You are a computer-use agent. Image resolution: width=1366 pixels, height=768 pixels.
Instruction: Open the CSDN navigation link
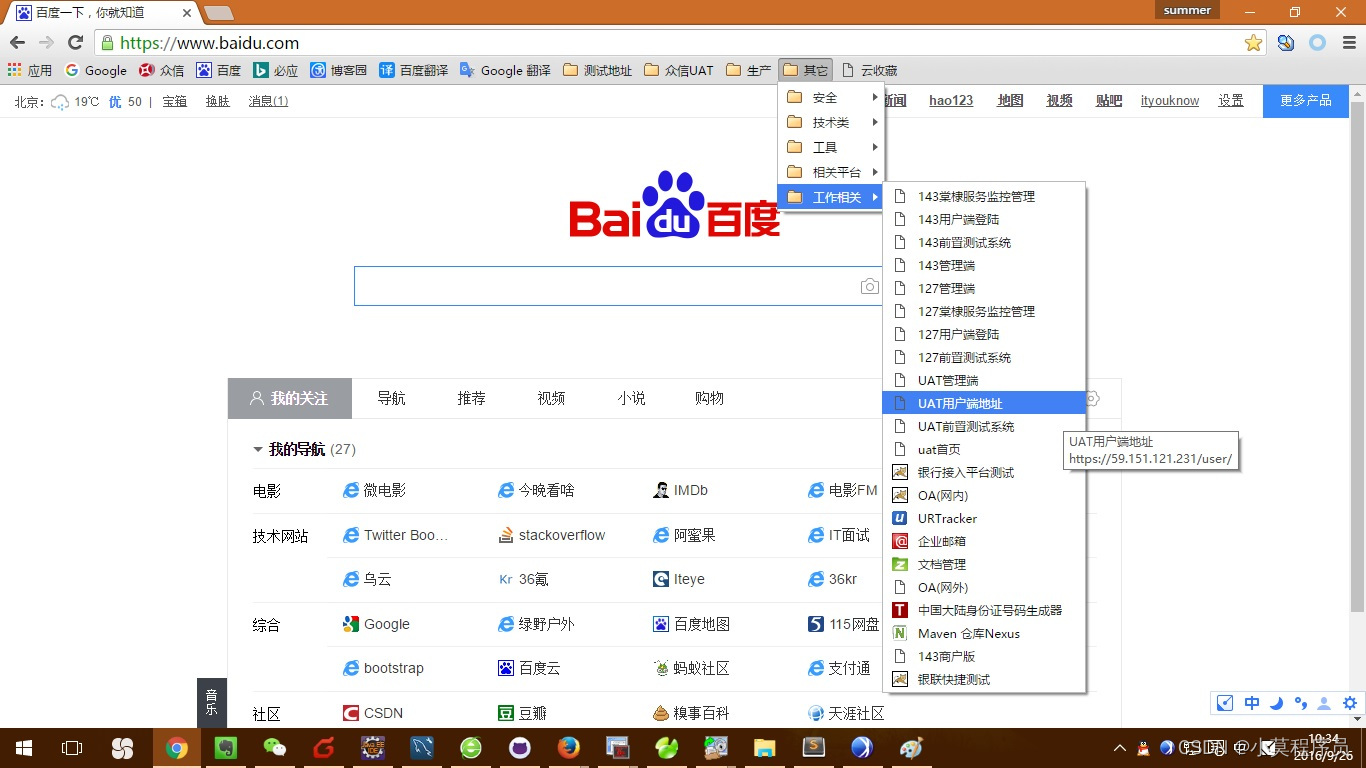[x=372, y=713]
